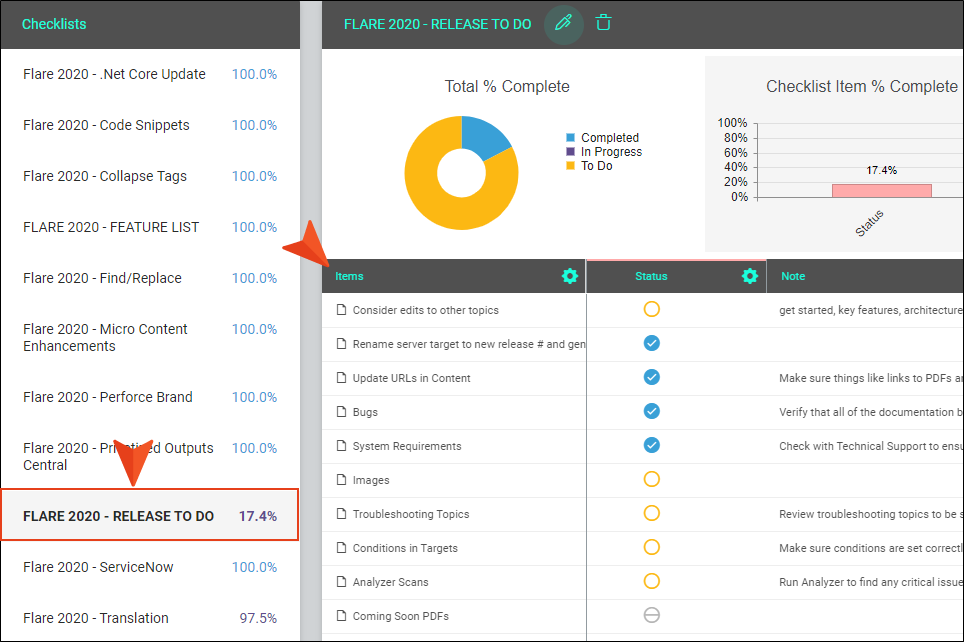
Task: Click the Coming Soon PDFs item text
Action: [x=401, y=616]
